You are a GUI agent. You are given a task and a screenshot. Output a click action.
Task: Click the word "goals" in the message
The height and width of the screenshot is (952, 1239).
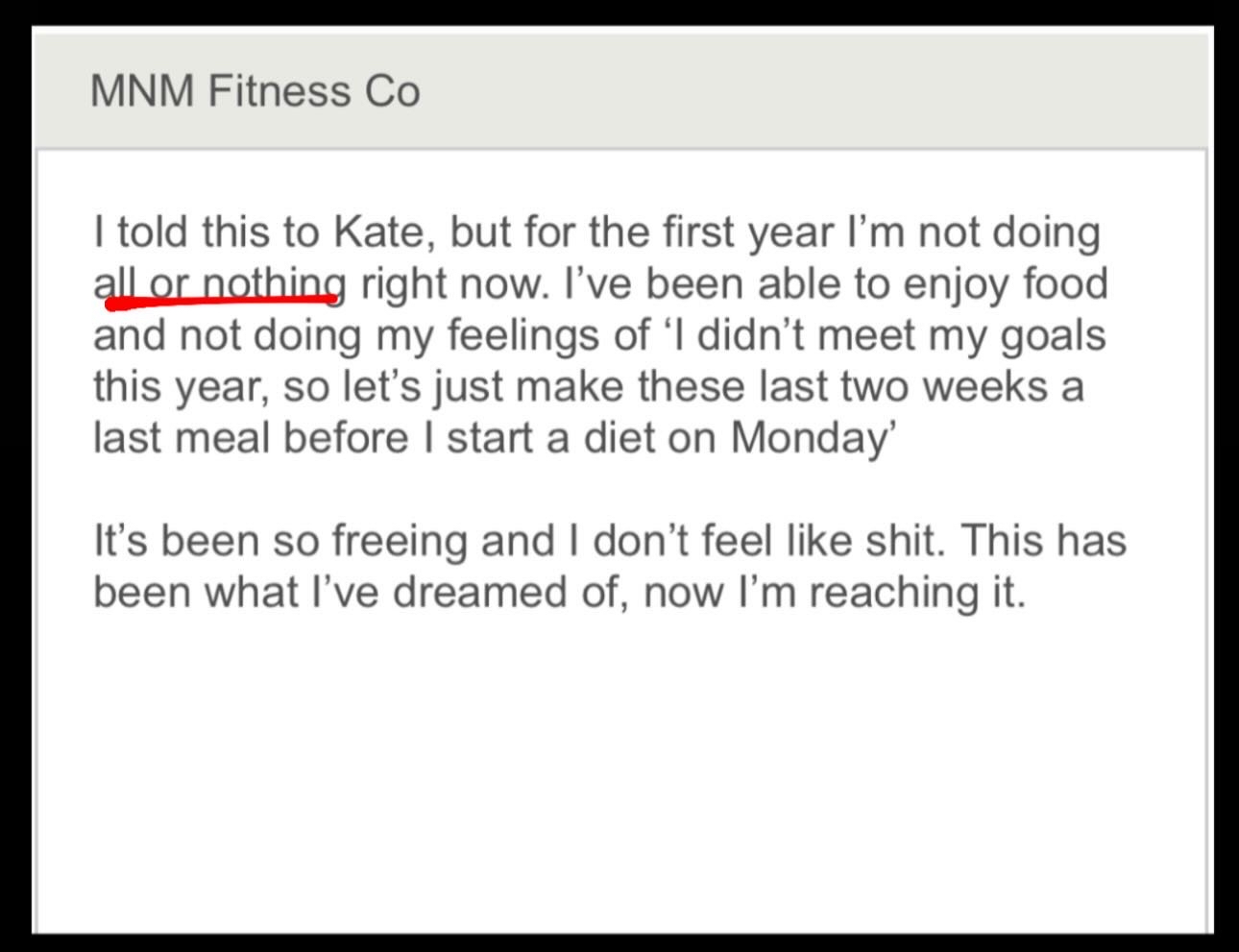tap(1053, 335)
